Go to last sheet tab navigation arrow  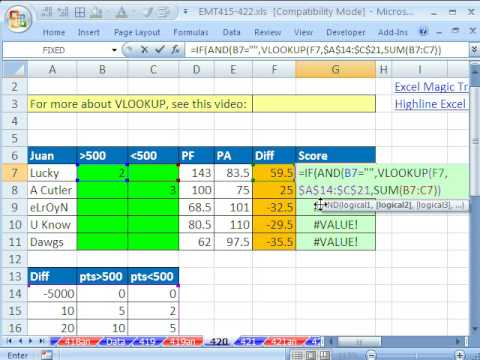coord(41,341)
